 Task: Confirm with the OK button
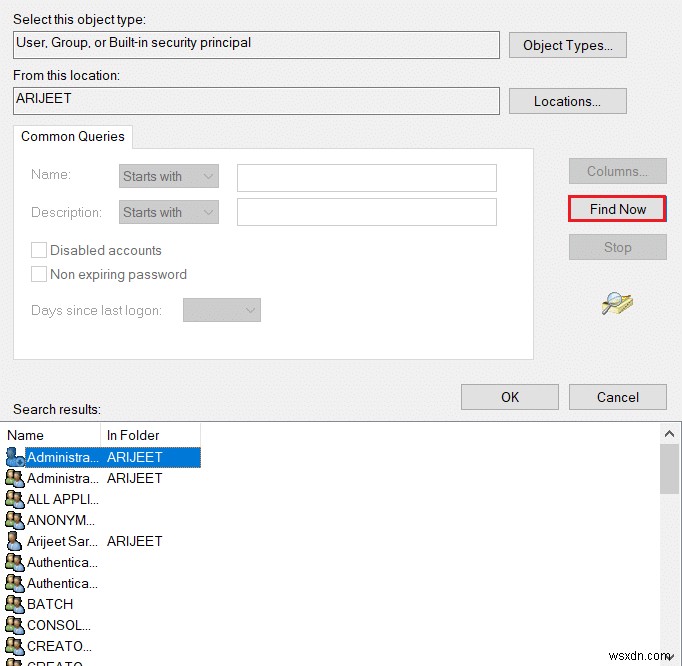510,397
